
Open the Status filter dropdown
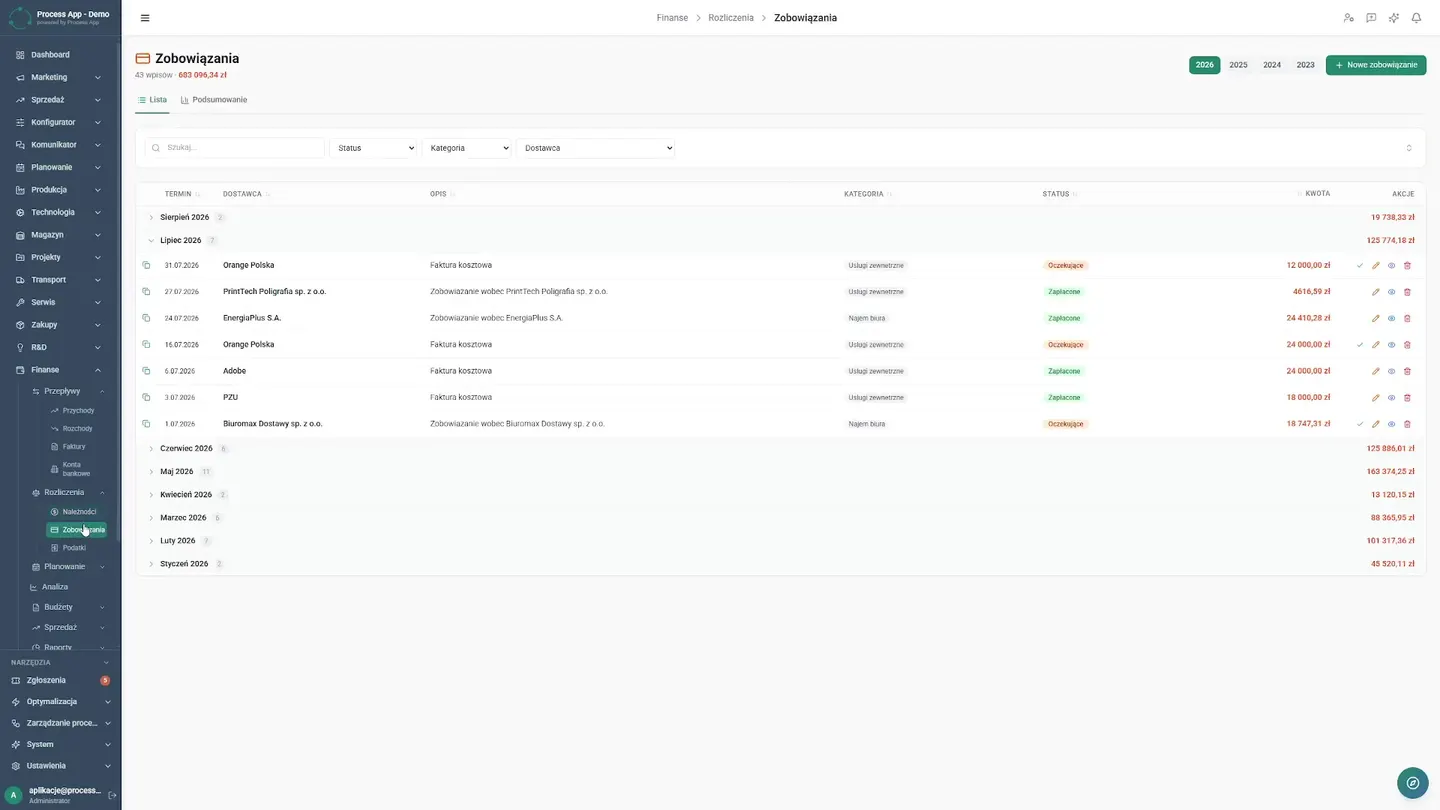pos(373,148)
